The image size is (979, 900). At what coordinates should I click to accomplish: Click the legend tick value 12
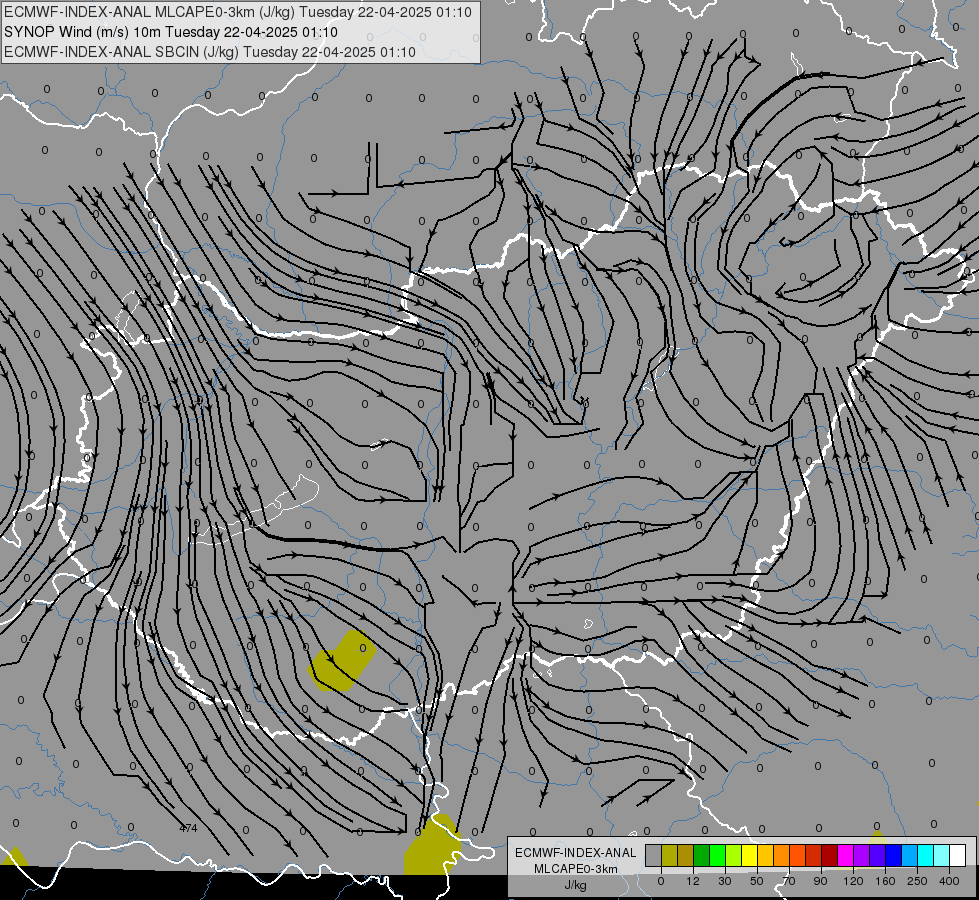693,881
